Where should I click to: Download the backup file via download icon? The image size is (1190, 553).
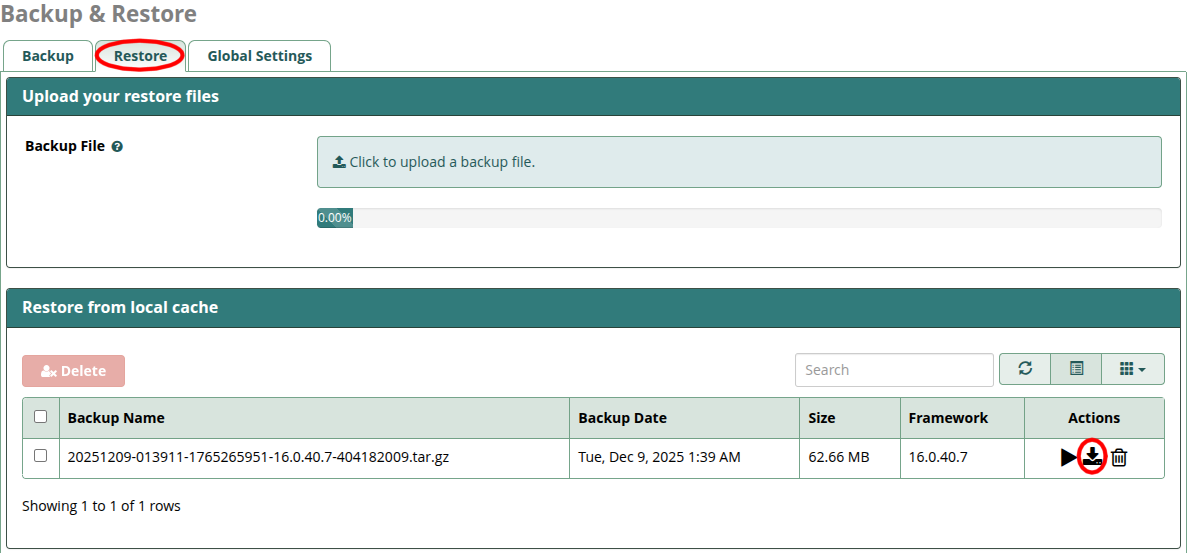[1093, 457]
